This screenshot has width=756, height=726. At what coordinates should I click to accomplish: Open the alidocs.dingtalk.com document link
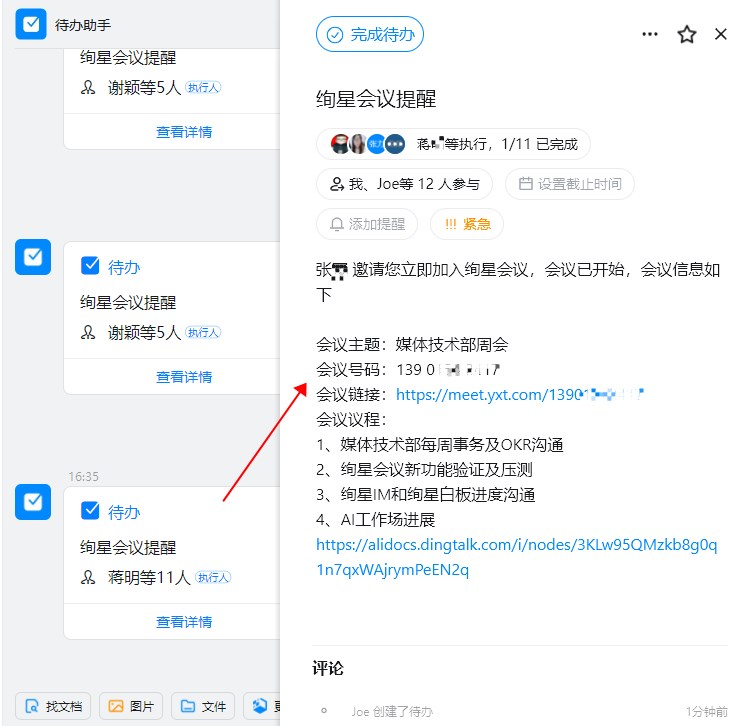(x=516, y=557)
